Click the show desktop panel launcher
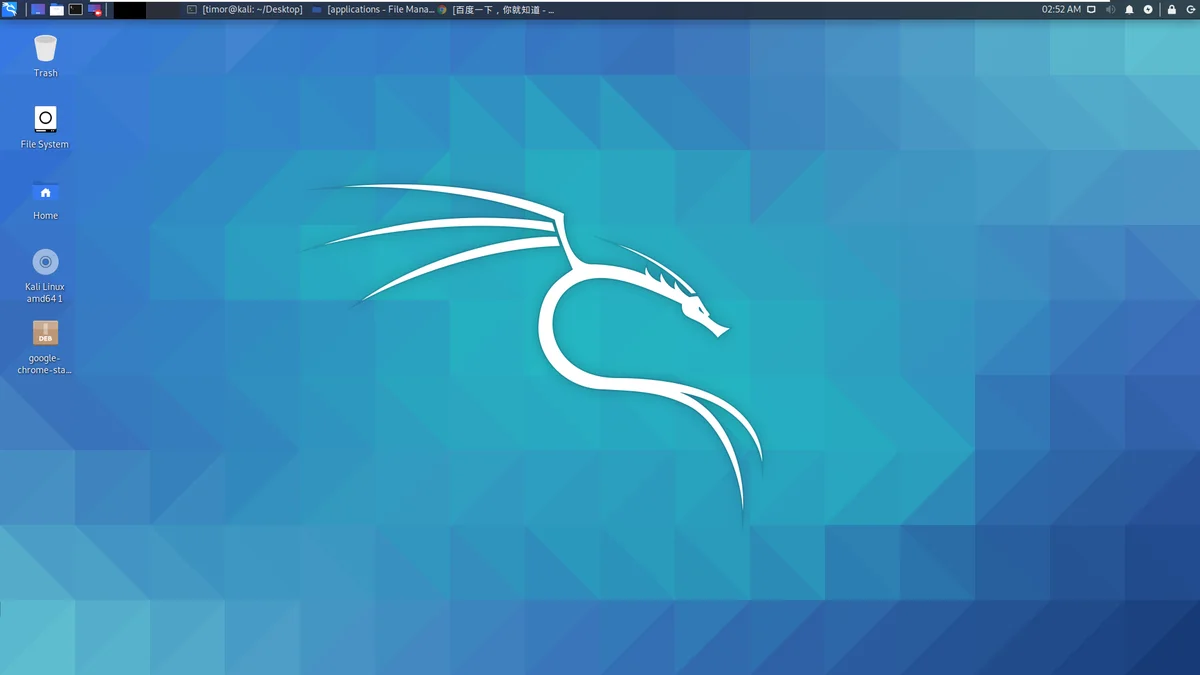 [38, 9]
